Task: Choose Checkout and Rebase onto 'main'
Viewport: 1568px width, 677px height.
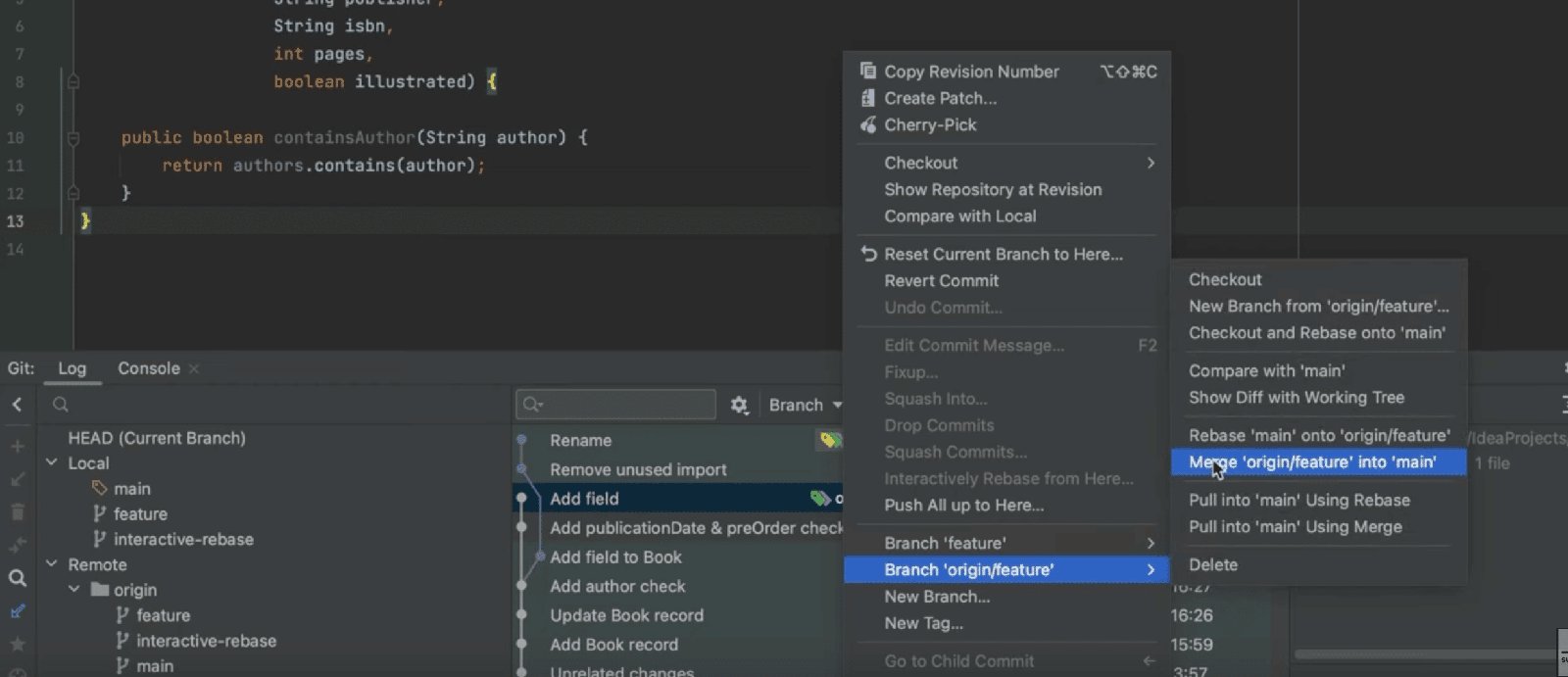Action: coord(1319,332)
